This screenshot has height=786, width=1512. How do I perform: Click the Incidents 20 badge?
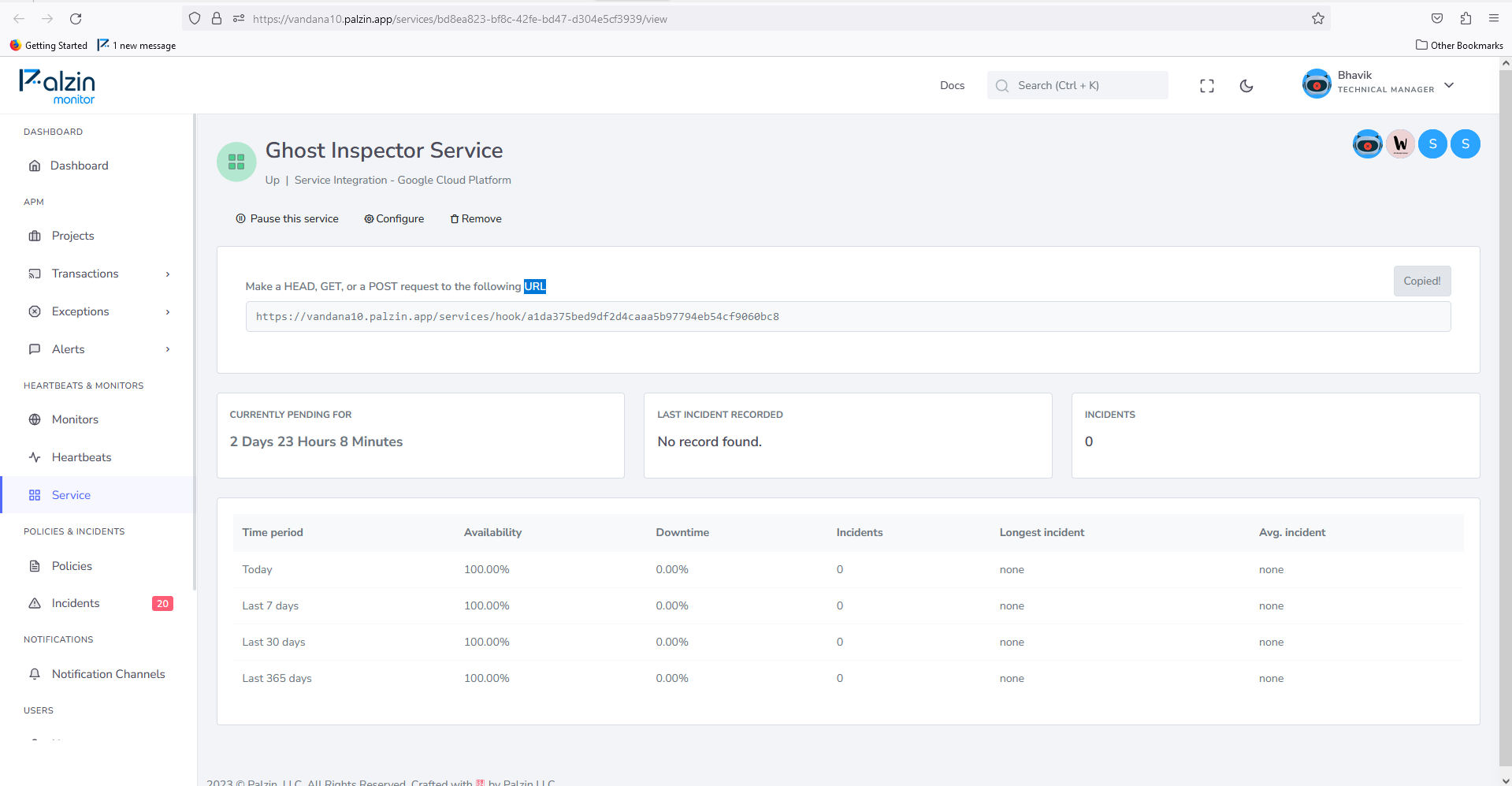pyautogui.click(x=162, y=604)
